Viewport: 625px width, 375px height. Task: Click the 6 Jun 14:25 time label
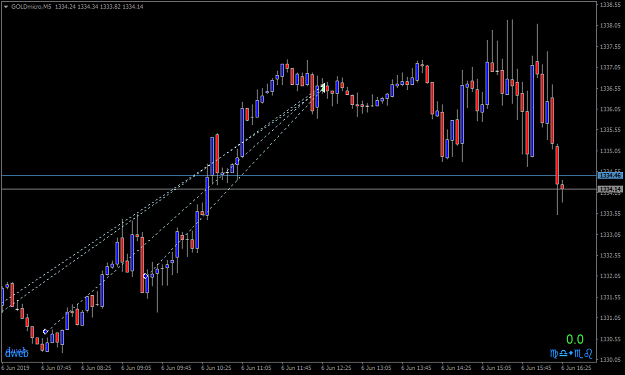(456, 368)
